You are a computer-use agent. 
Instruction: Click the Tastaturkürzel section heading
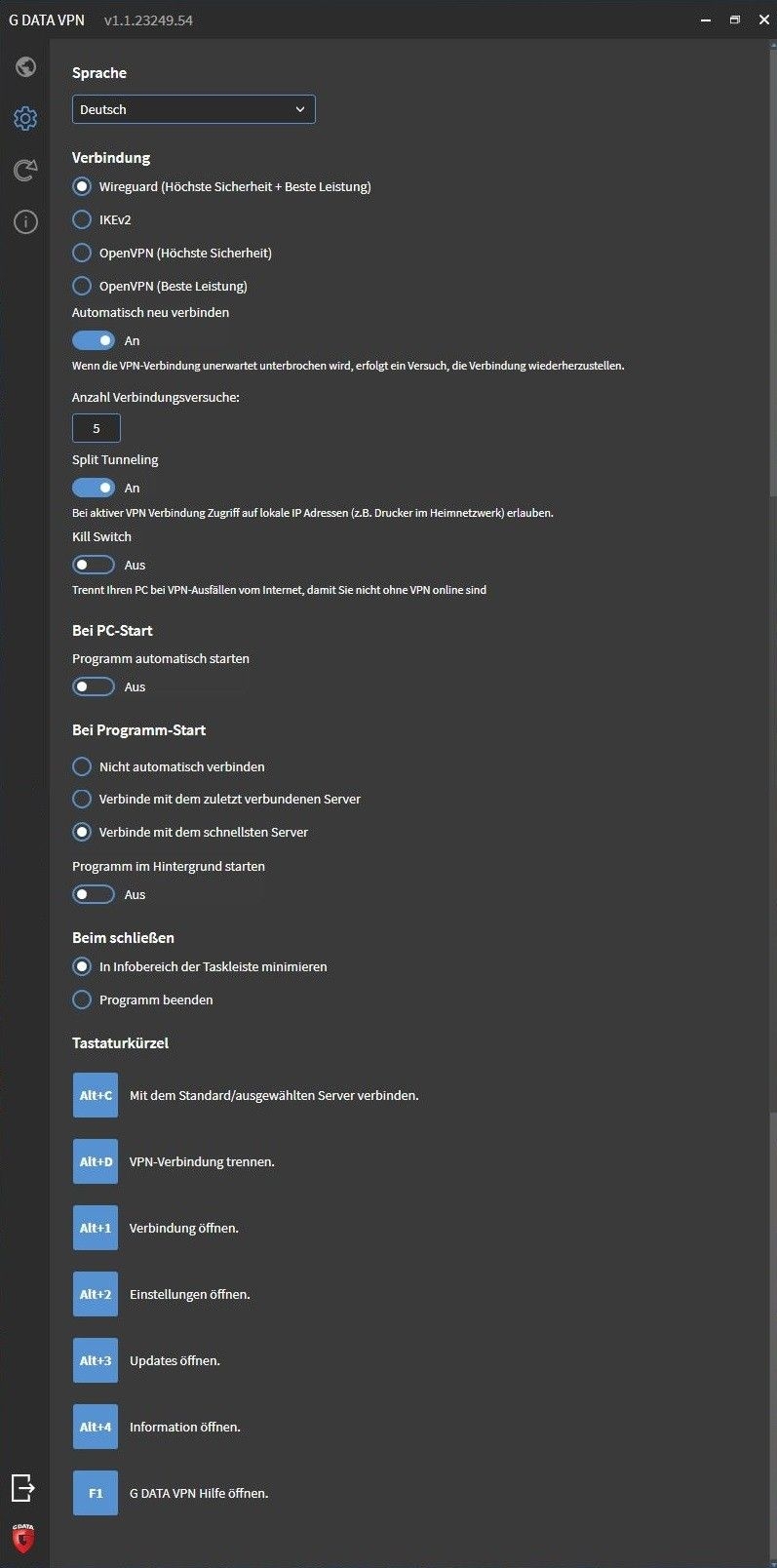tap(120, 1042)
